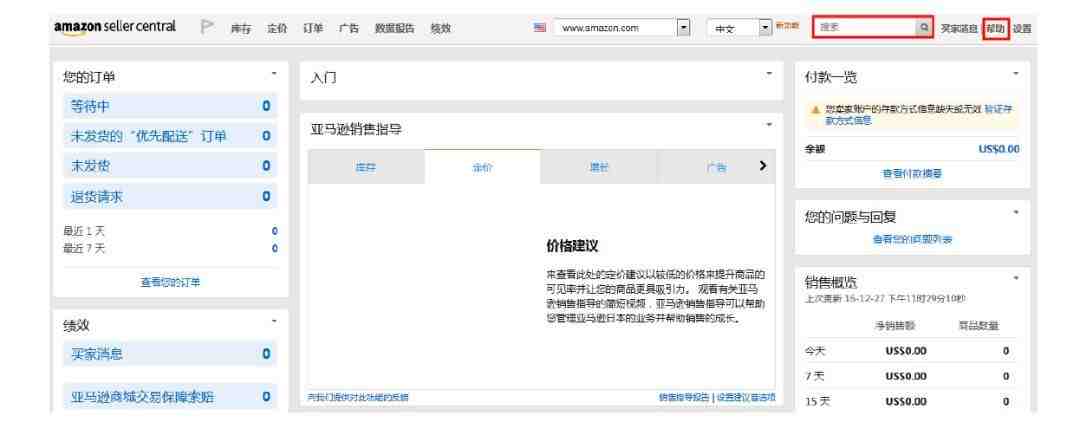This screenshot has width=1080, height=429.
Task: Click the 价格建议 heading
Action: [x=572, y=247]
